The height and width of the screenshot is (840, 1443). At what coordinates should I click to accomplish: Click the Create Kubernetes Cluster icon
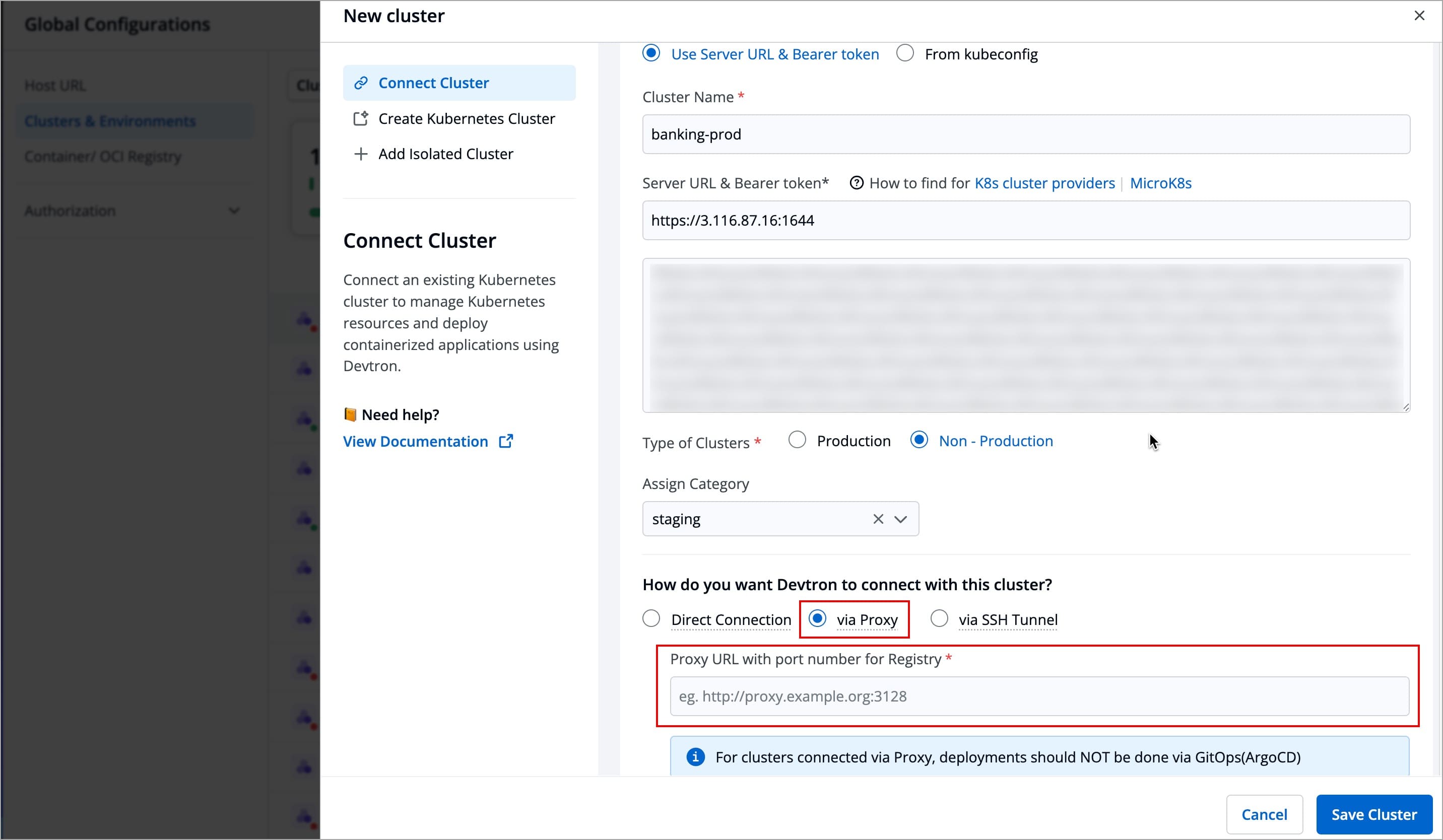click(361, 118)
